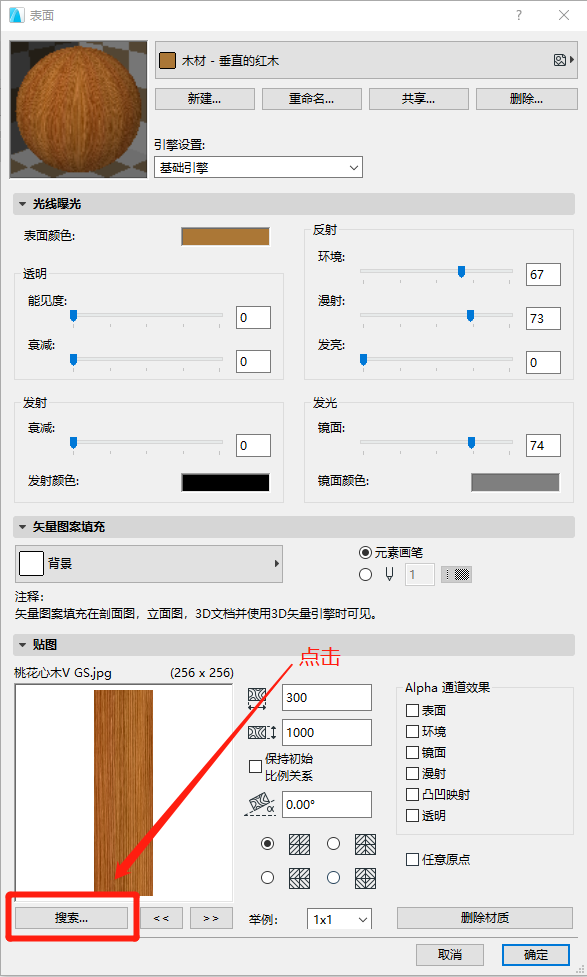Image resolution: width=587 pixels, height=977 pixels.
Task: Click the 删除... button
Action: click(527, 99)
